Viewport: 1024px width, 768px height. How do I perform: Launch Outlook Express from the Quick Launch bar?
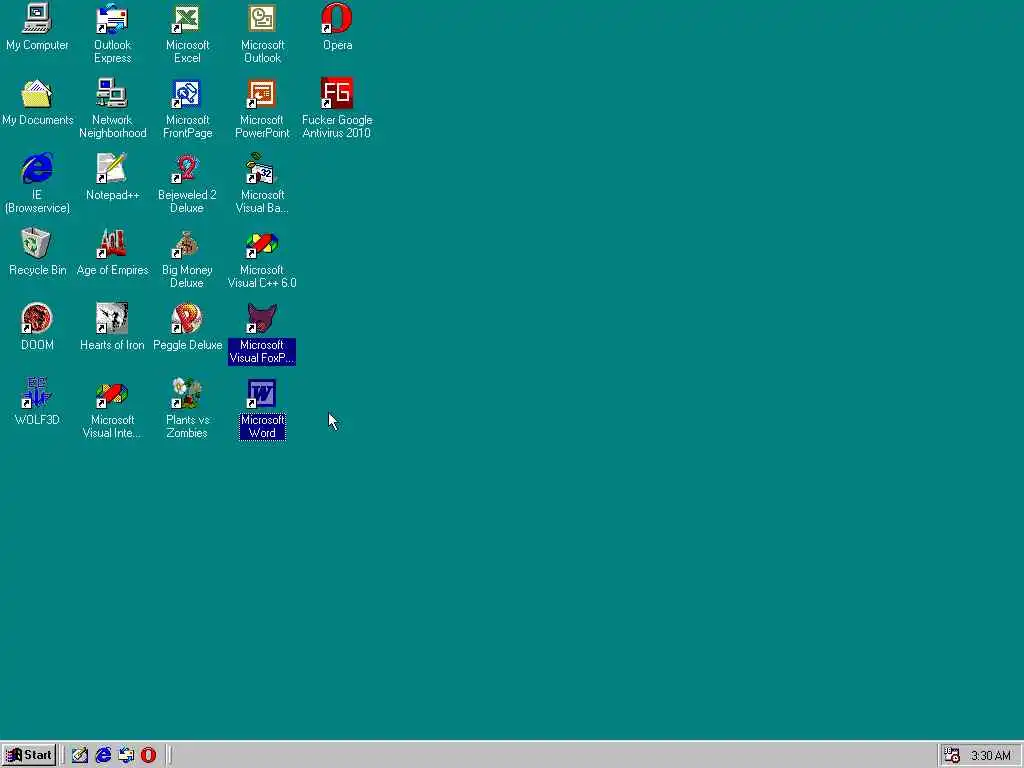click(126, 755)
